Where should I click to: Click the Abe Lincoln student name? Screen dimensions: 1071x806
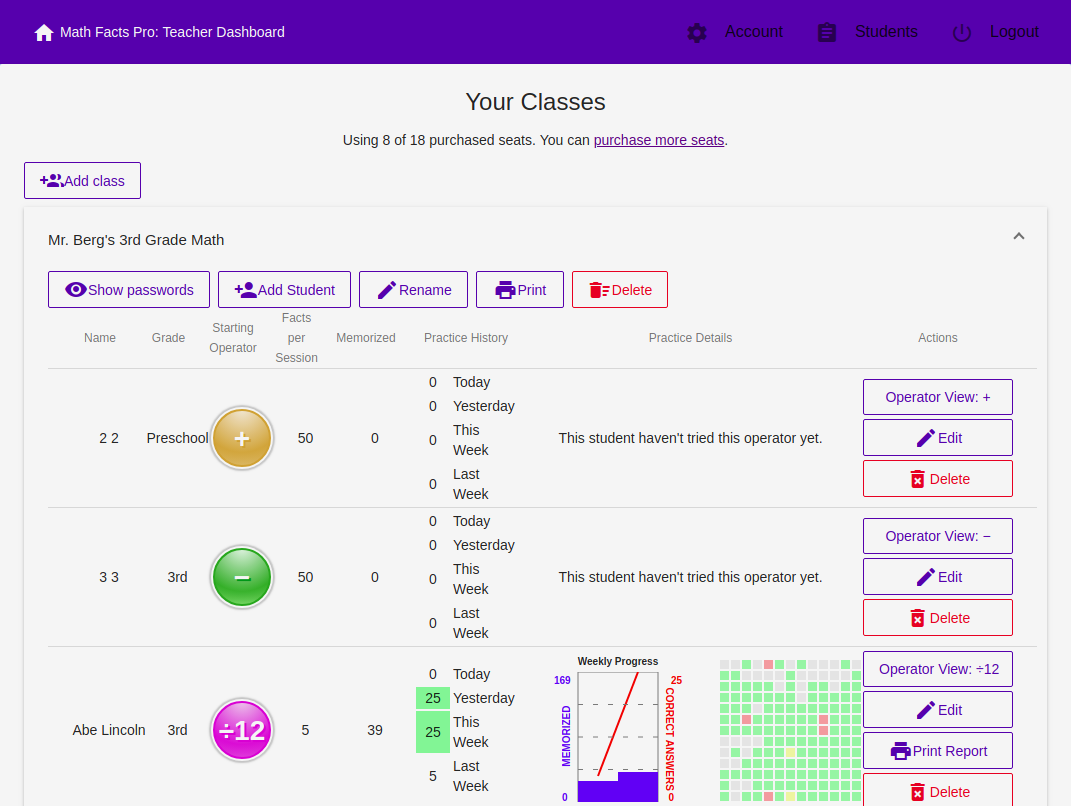[109, 730]
